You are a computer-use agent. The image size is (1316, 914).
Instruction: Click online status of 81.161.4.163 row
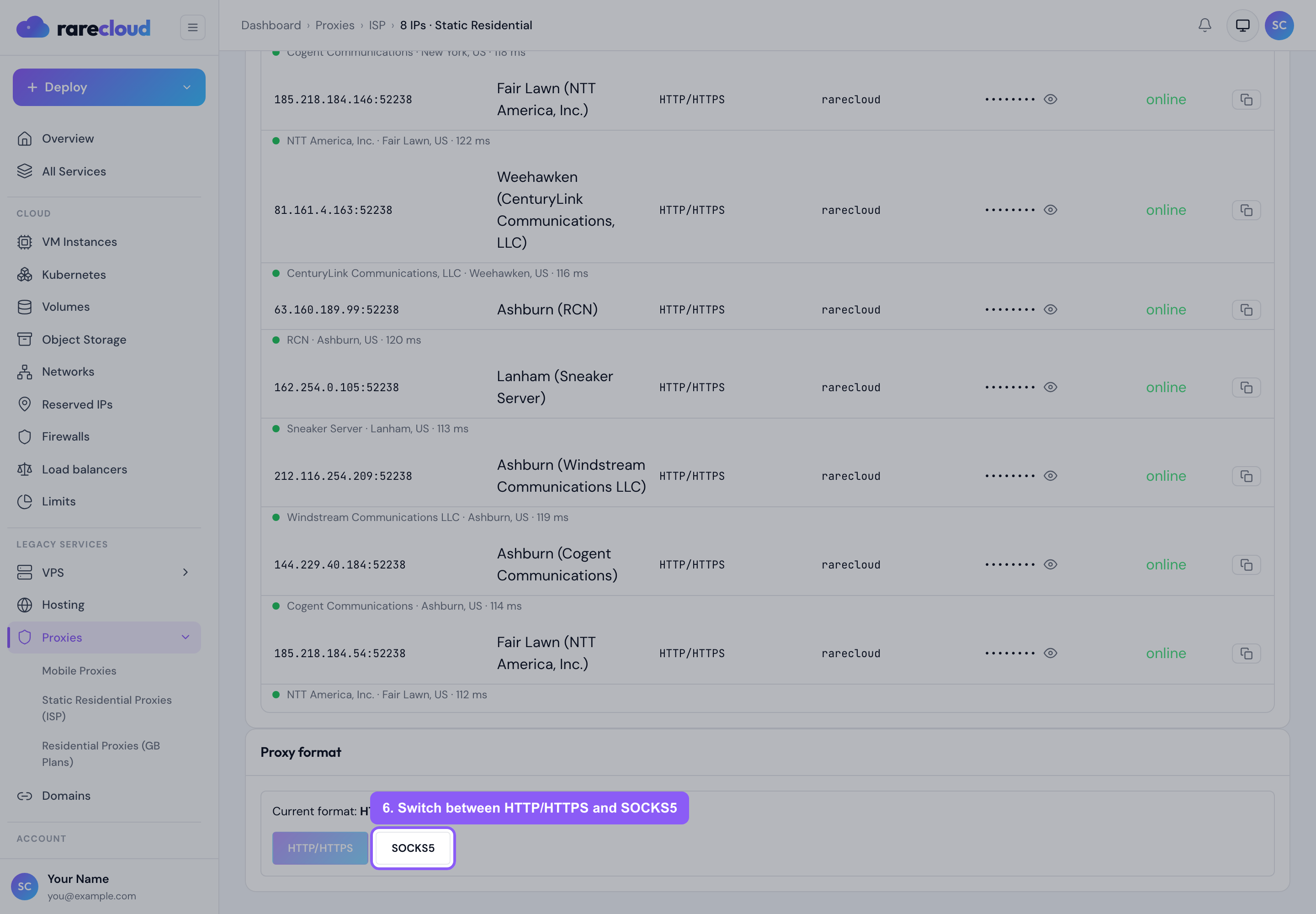click(1166, 210)
